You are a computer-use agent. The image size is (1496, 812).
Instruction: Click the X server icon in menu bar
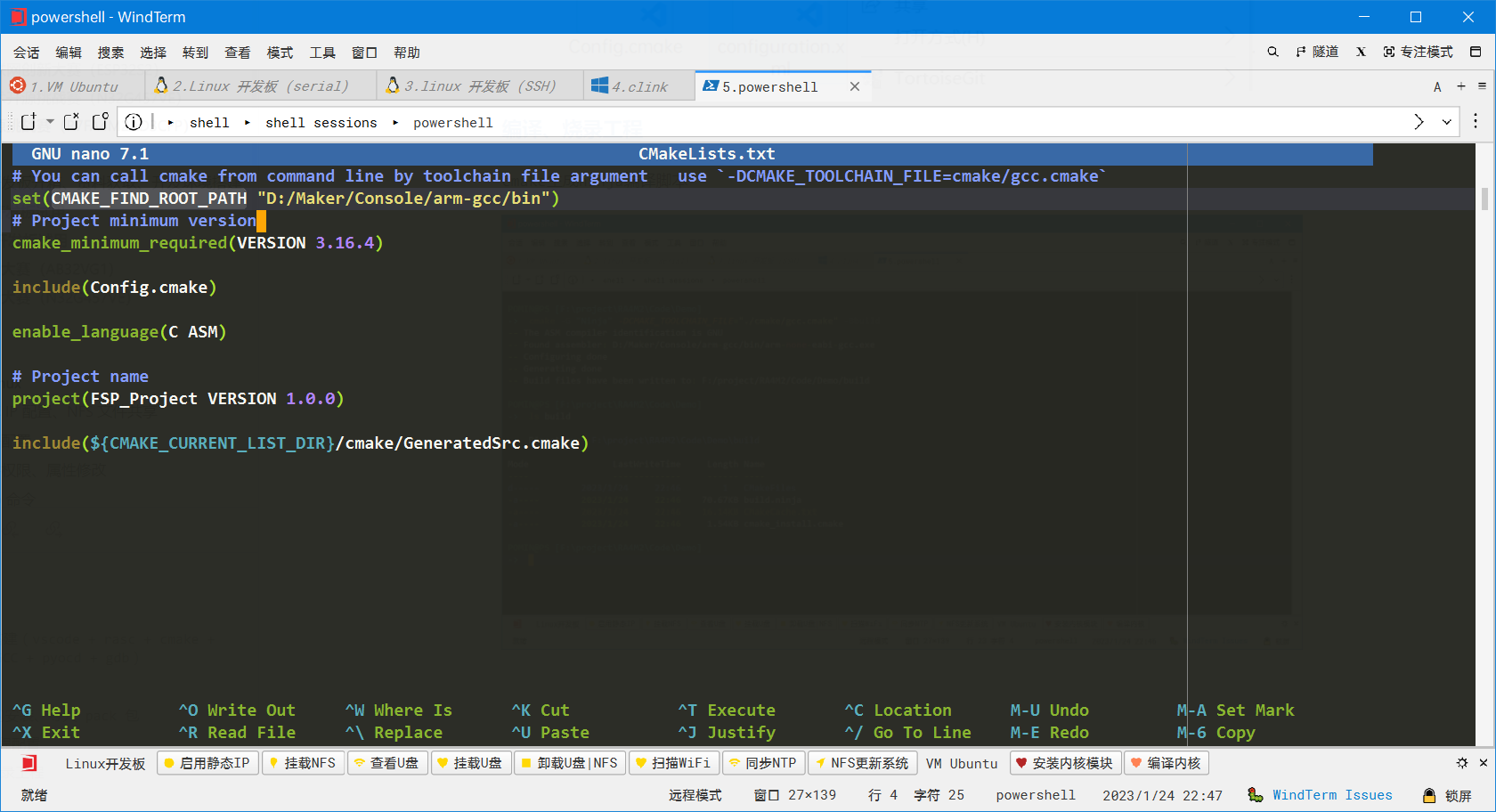tap(1361, 52)
